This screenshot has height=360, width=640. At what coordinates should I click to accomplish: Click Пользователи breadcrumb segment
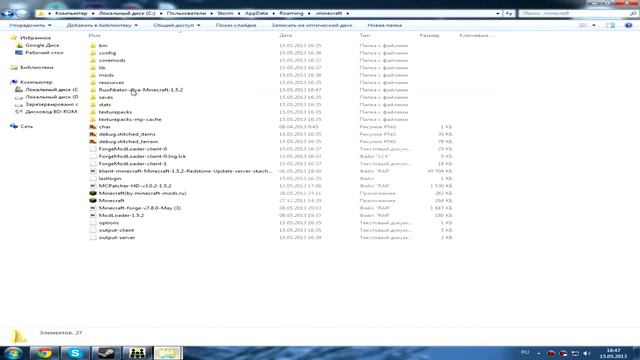tap(187, 13)
